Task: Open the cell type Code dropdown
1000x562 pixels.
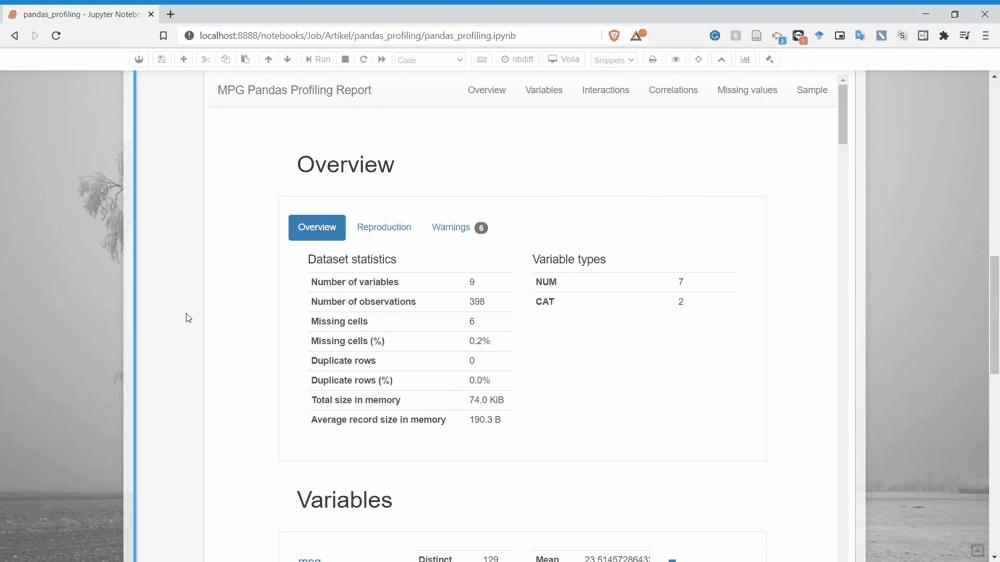Action: pos(430,60)
